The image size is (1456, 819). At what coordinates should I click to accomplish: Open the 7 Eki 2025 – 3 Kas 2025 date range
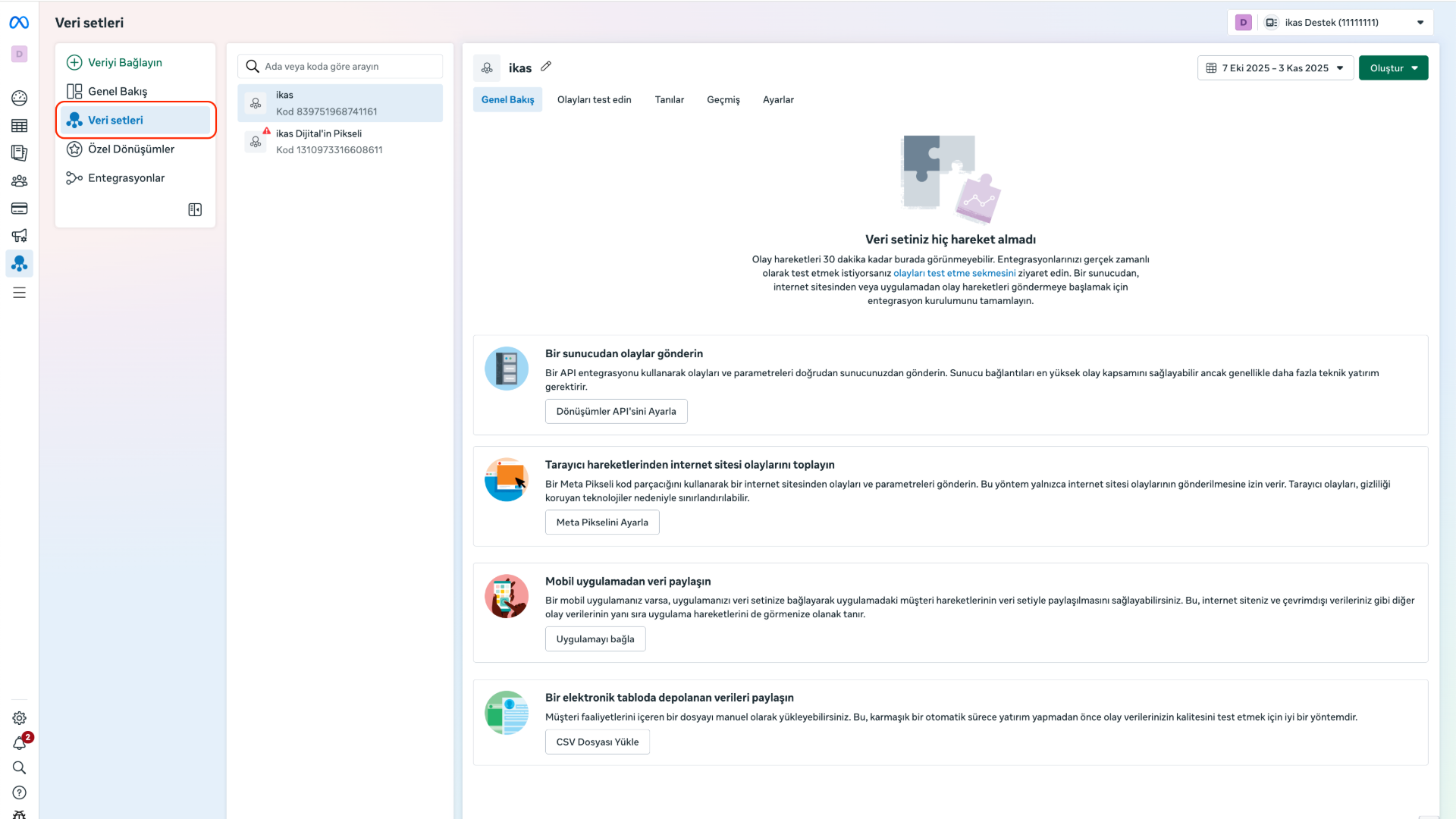click(1276, 68)
